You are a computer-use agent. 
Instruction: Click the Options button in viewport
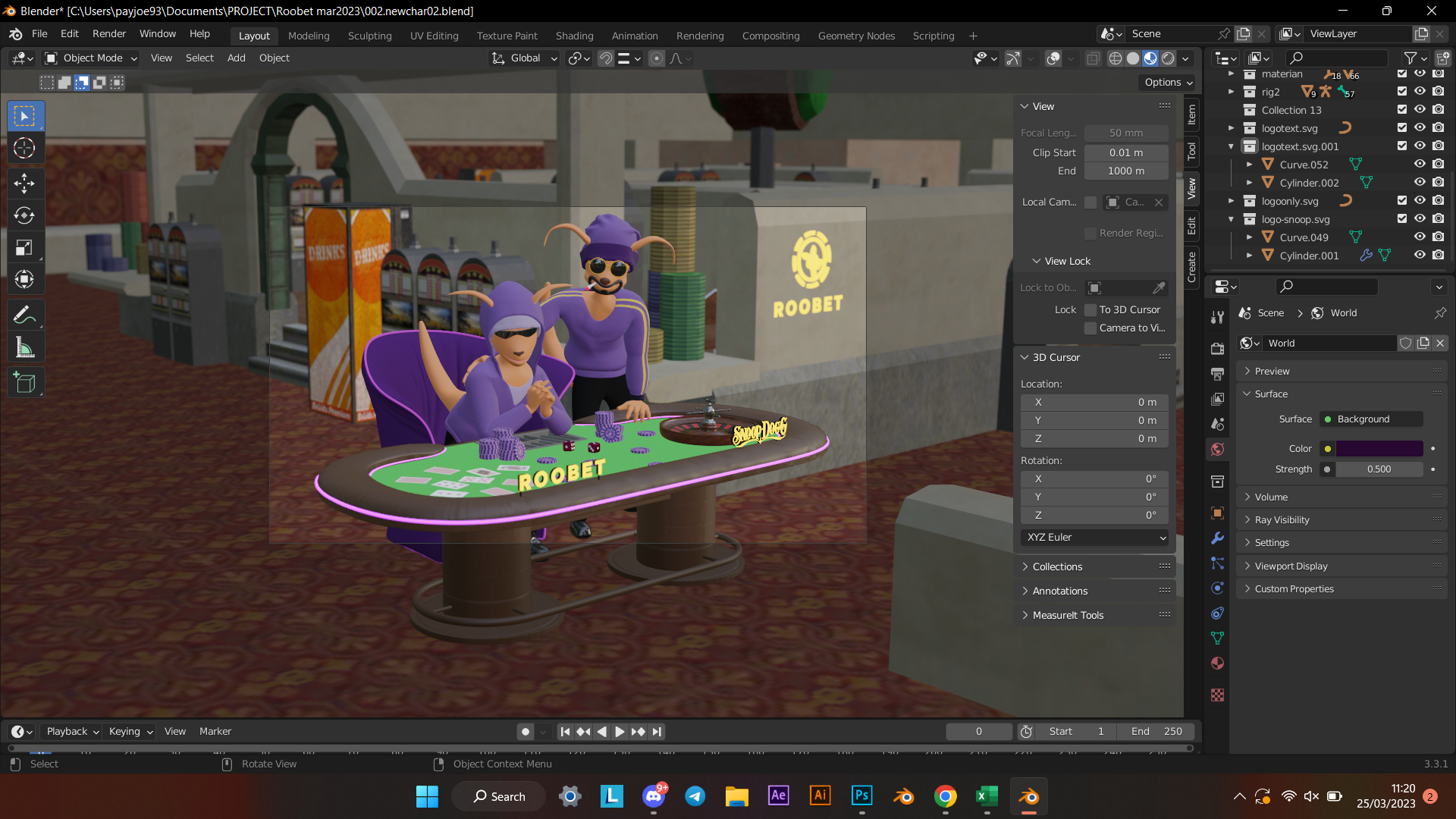[1168, 82]
